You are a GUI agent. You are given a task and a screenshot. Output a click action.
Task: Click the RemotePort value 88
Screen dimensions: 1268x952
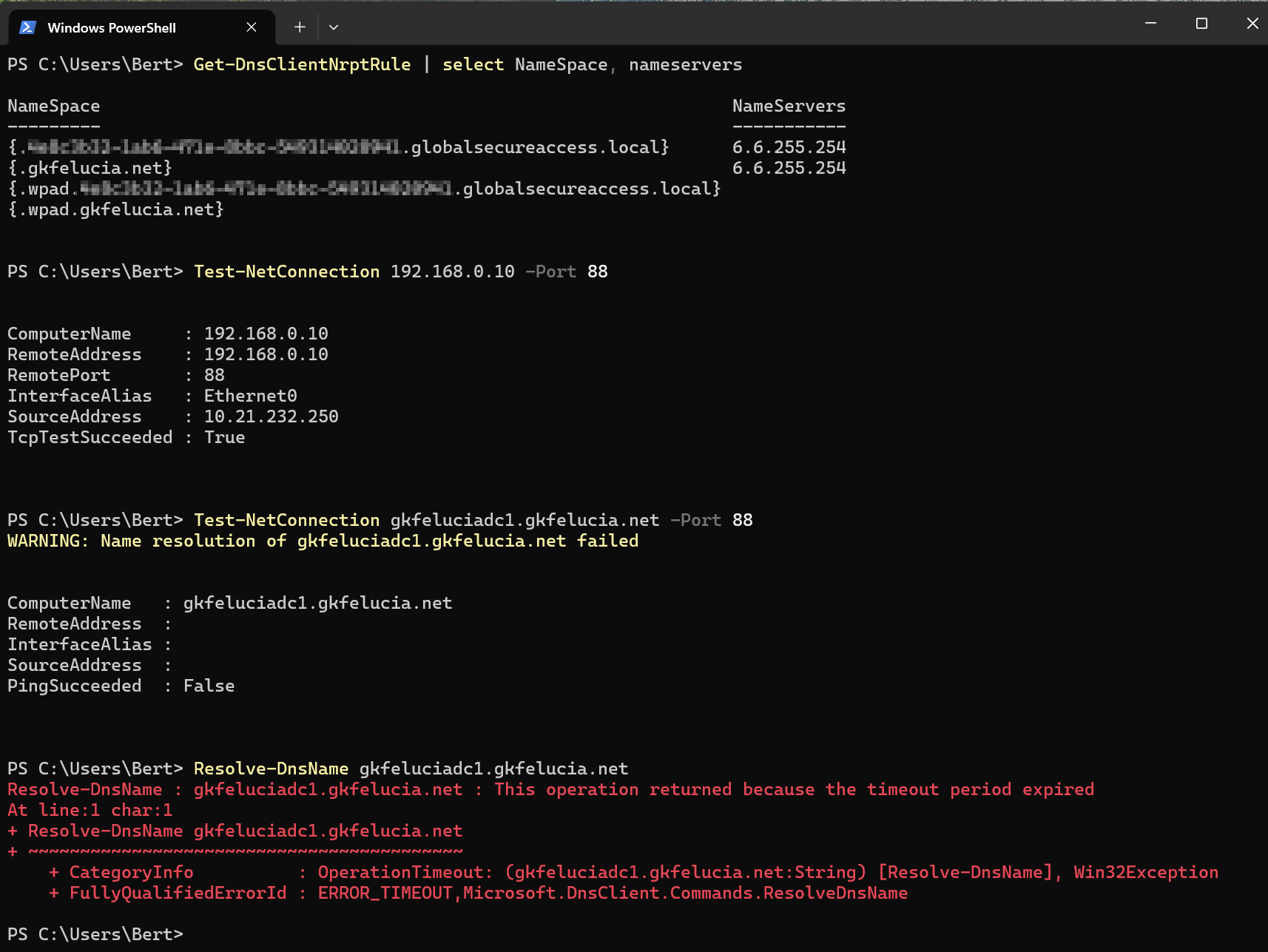coord(215,376)
